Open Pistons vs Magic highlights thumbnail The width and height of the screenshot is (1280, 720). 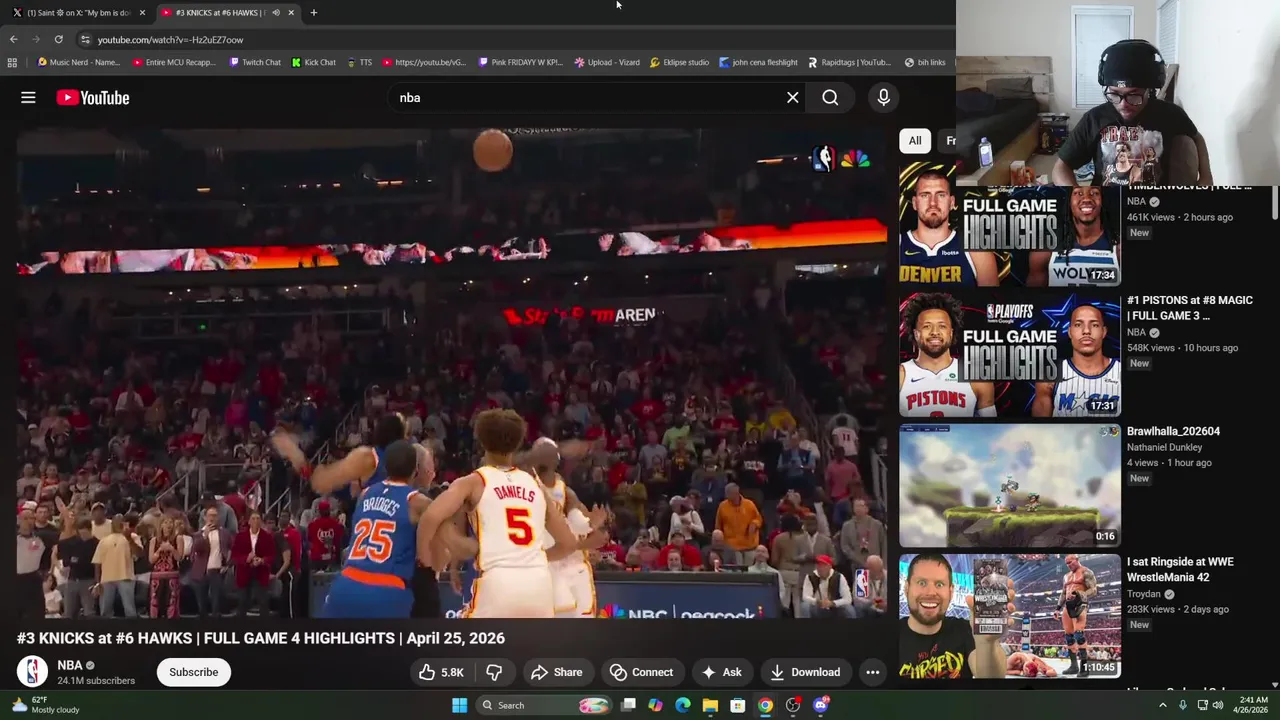point(1010,355)
